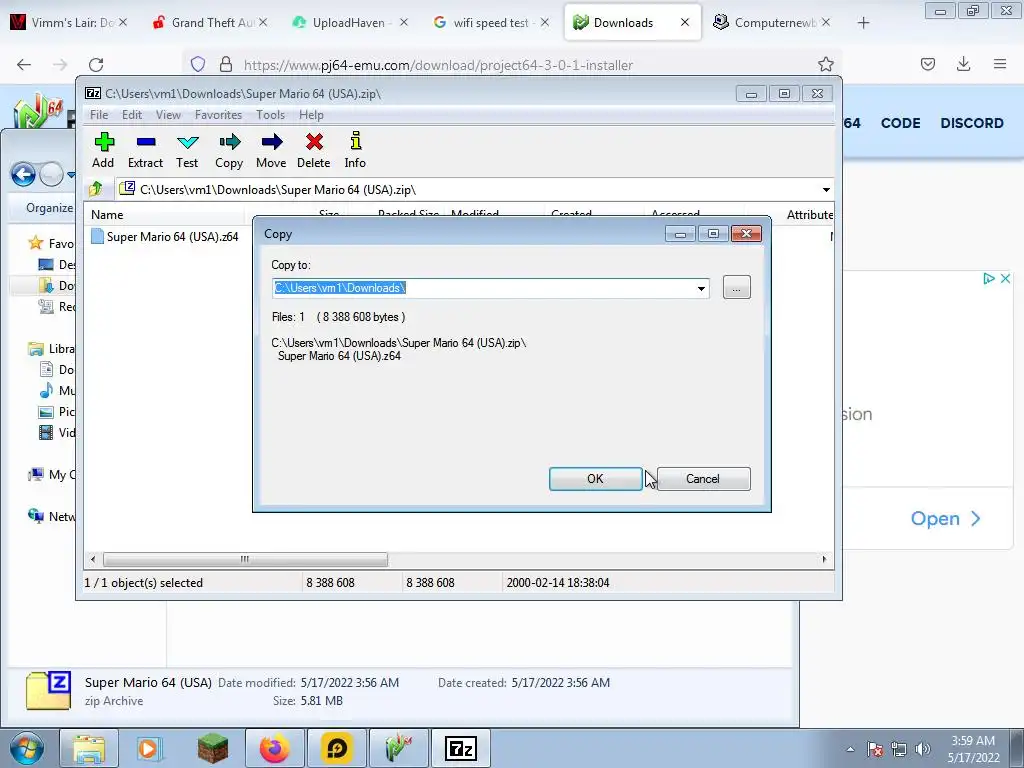Image resolution: width=1024 pixels, height=768 pixels.
Task: Switch to the wifi speed test tab
Action: pyautogui.click(x=491, y=23)
